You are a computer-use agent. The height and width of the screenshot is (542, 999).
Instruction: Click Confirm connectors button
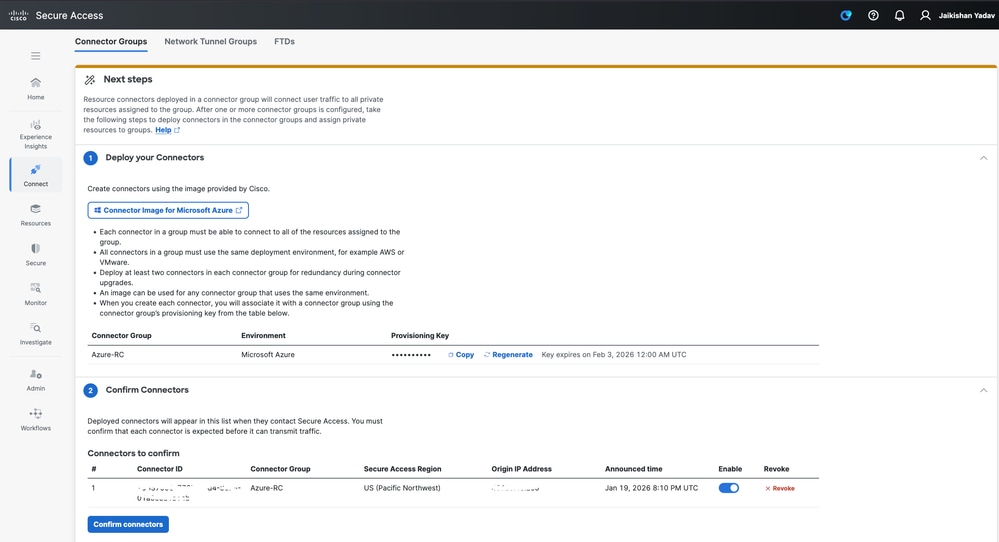(128, 524)
